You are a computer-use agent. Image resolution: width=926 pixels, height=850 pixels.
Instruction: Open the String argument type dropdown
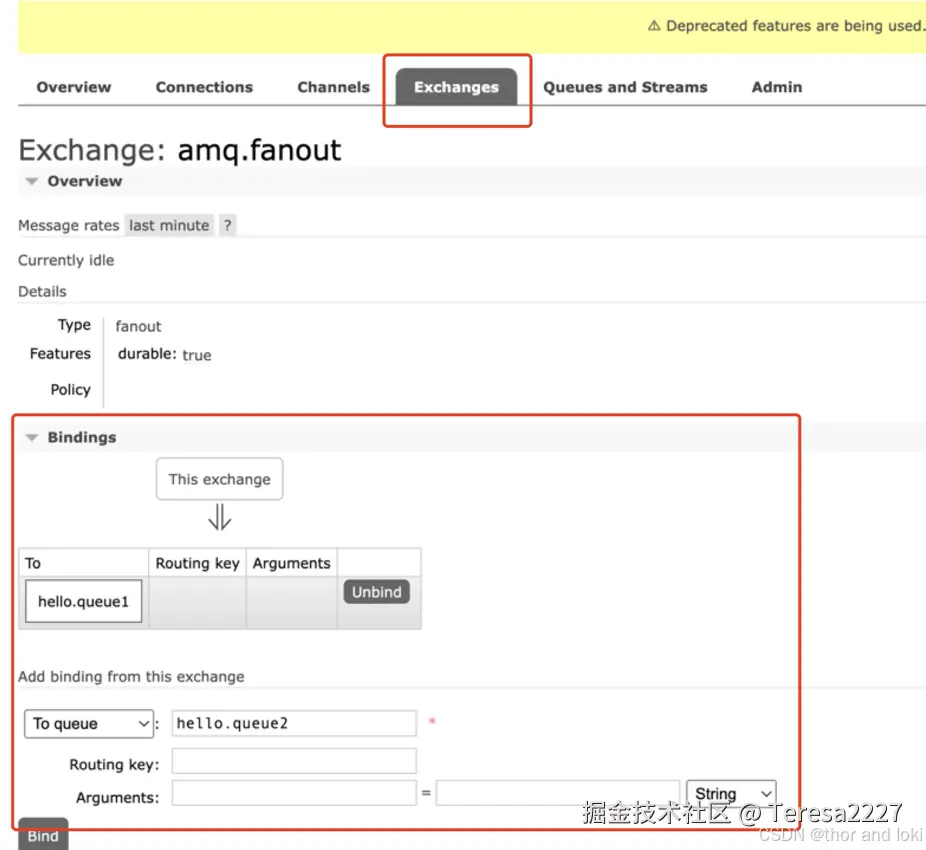coord(731,793)
